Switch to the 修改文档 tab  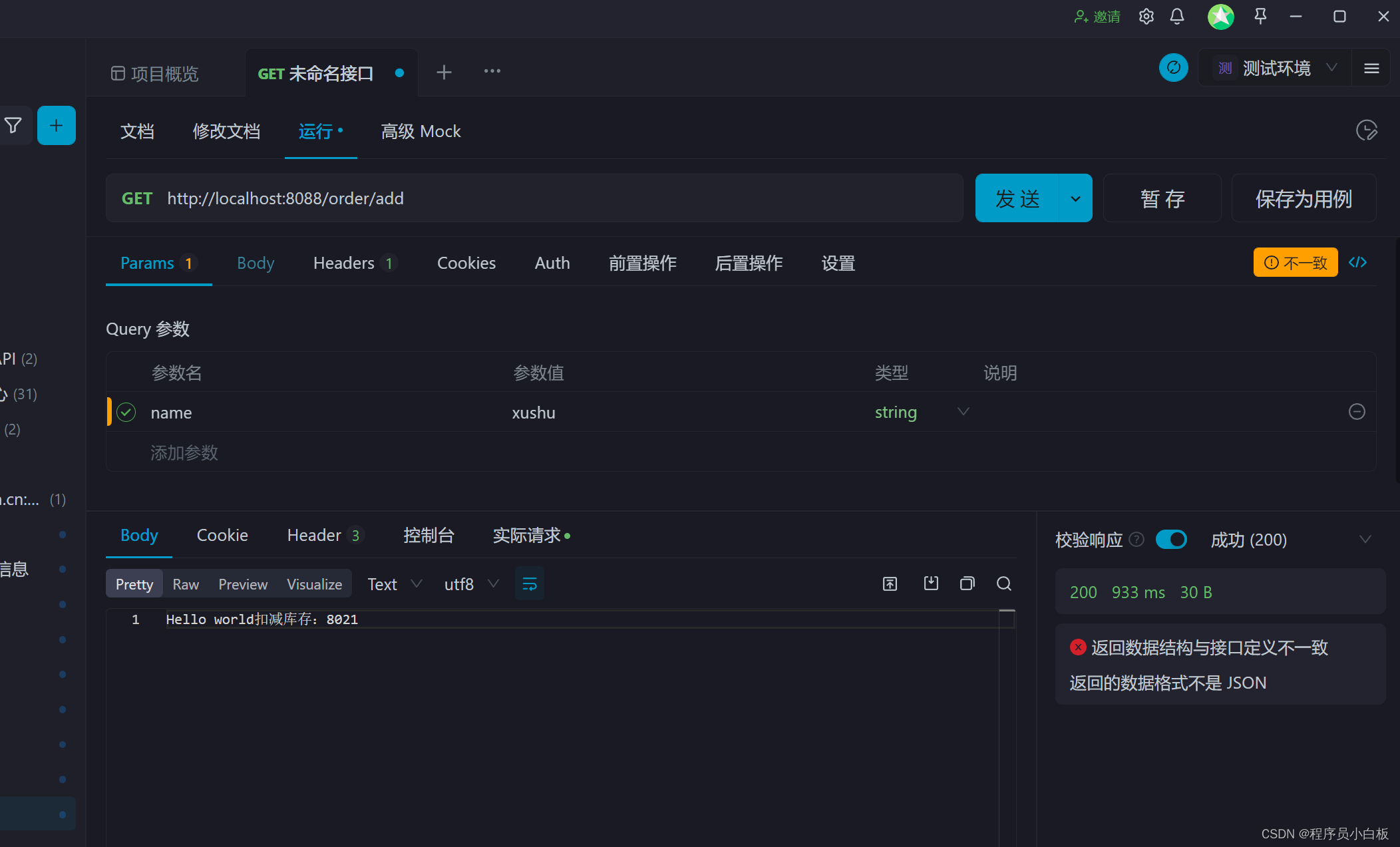click(x=226, y=131)
